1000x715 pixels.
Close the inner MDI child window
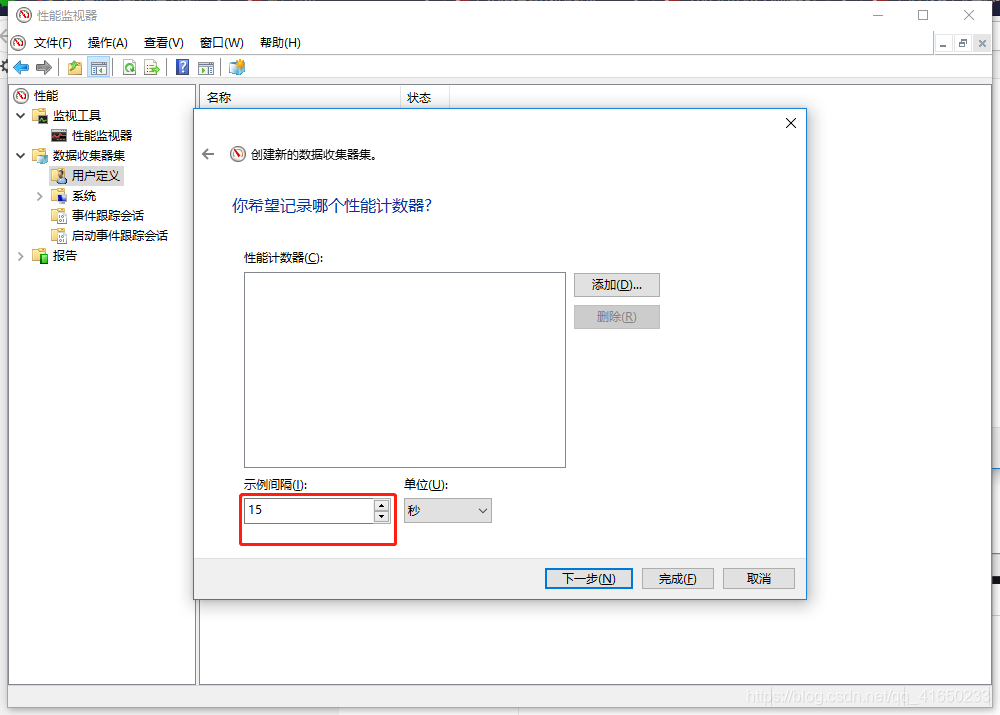983,43
